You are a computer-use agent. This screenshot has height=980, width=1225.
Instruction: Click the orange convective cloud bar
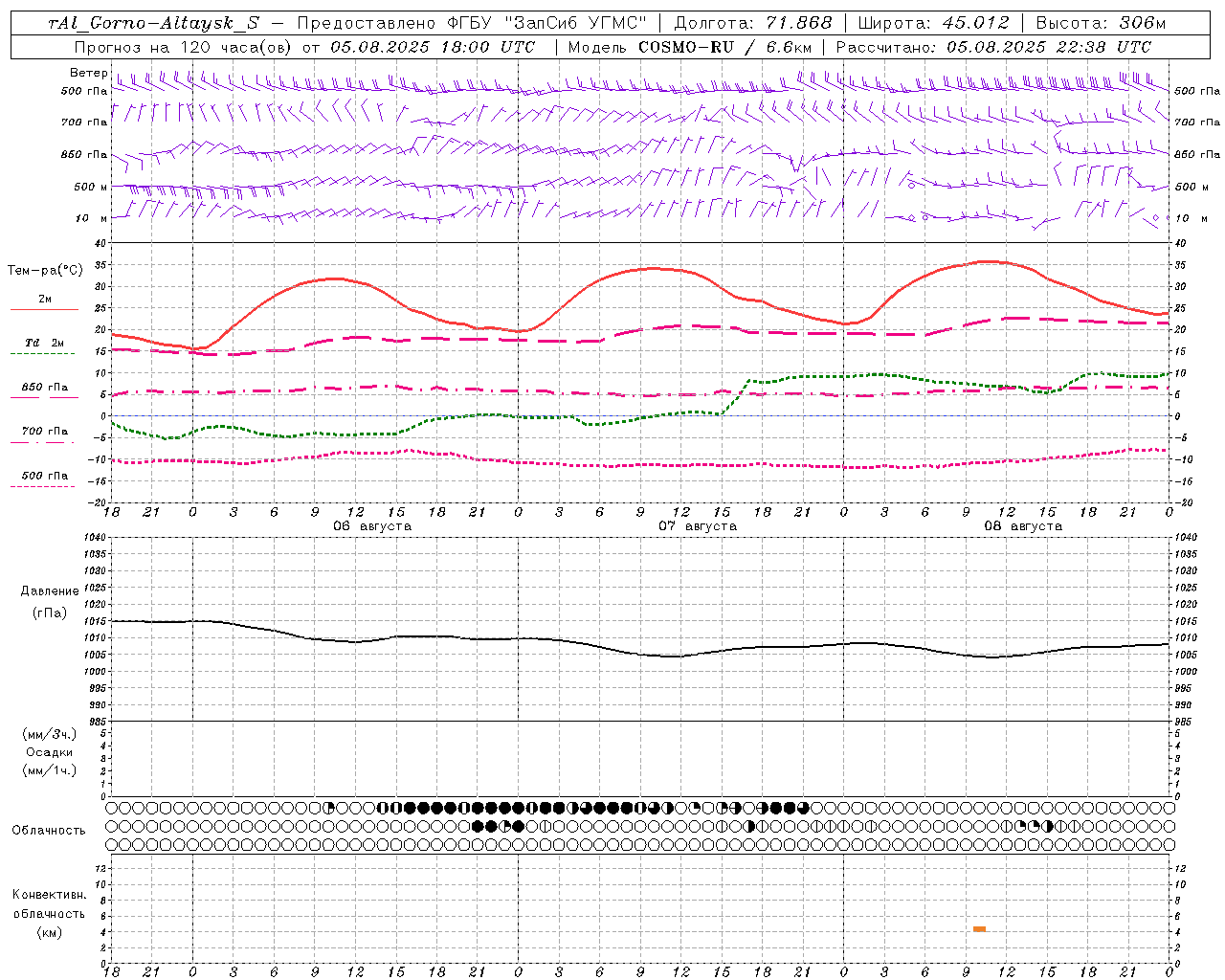pos(979,929)
